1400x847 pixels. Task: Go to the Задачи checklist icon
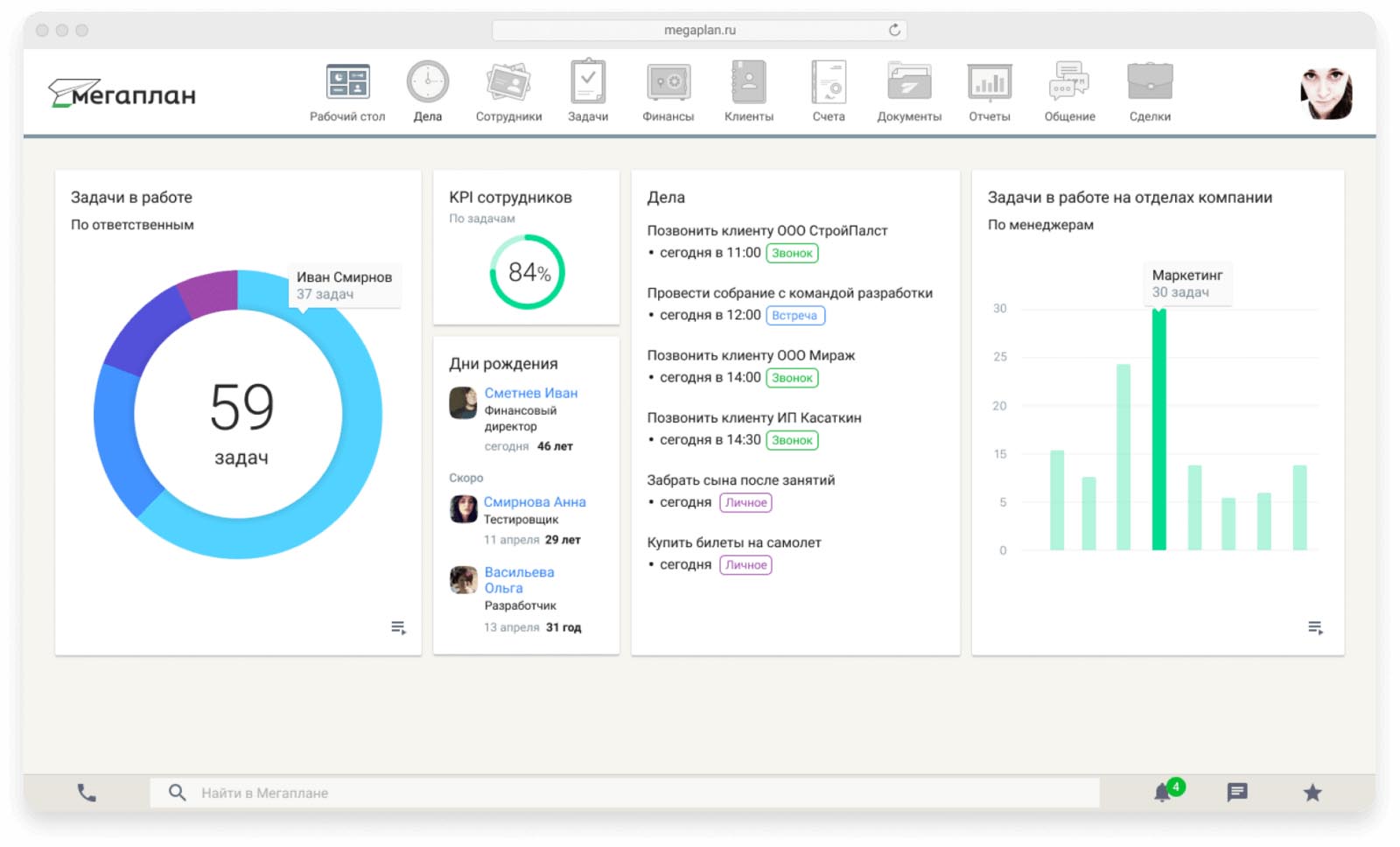(588, 81)
